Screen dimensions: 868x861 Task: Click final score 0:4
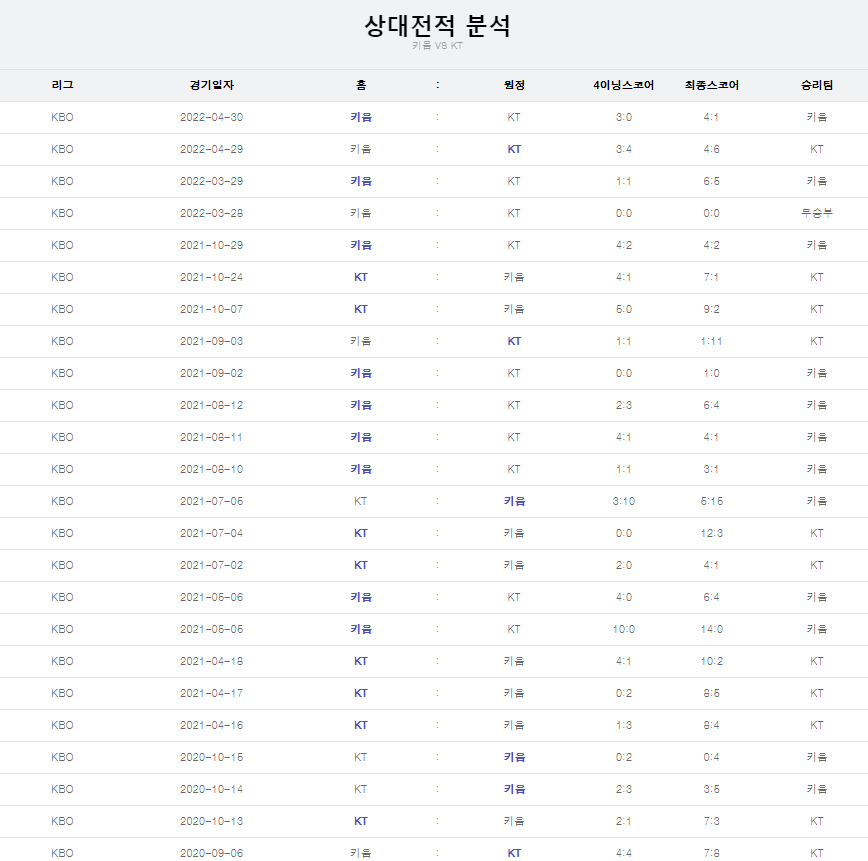pyautogui.click(x=711, y=757)
